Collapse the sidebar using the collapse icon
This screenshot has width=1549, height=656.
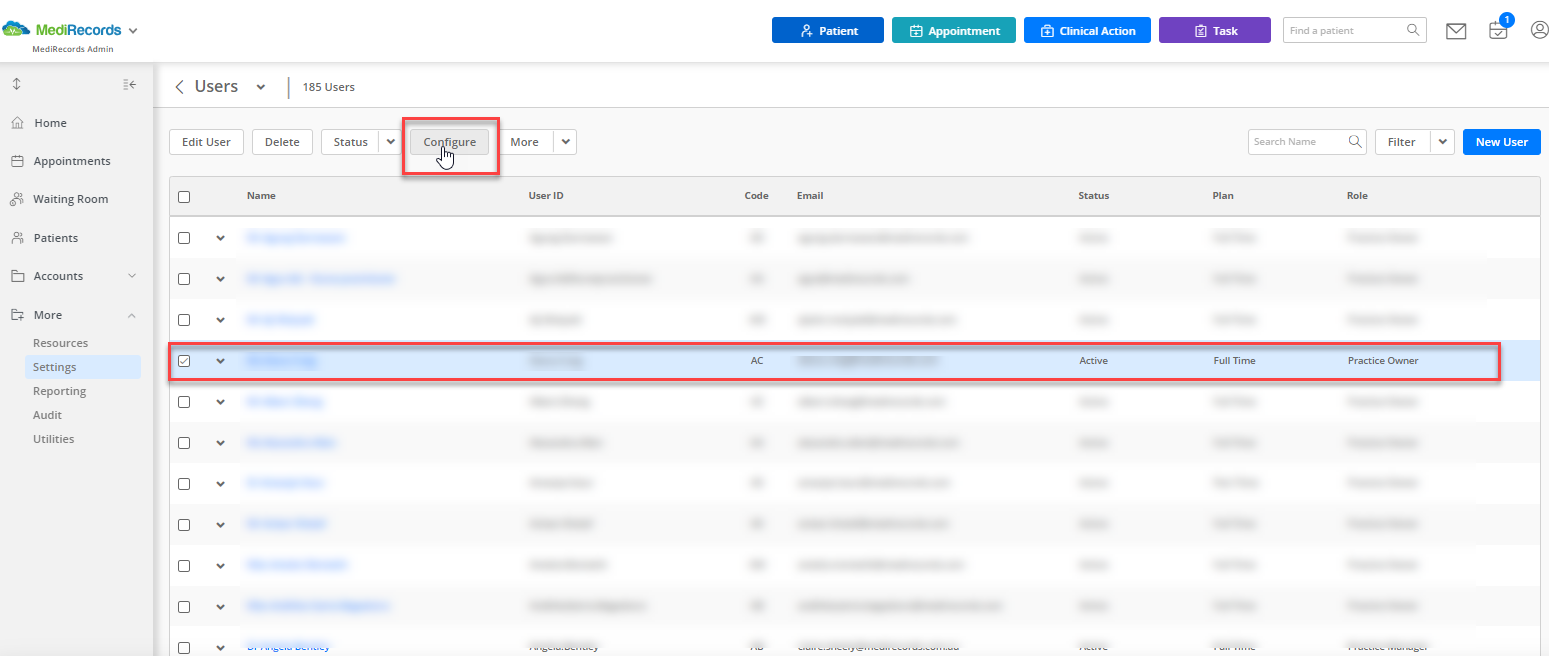(129, 85)
